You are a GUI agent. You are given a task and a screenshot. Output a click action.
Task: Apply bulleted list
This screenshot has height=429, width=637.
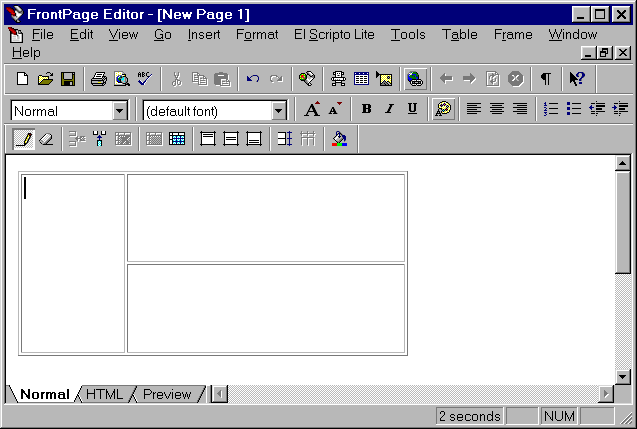(574, 109)
